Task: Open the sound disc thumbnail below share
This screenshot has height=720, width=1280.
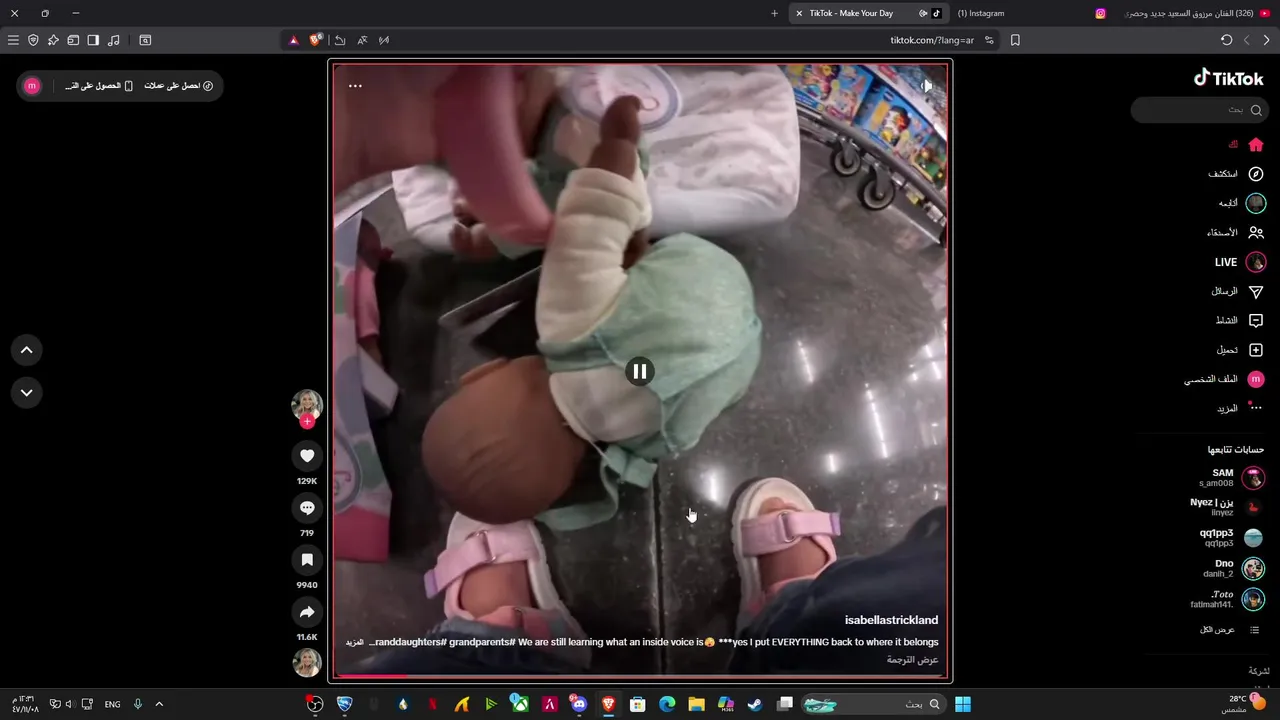Action: tap(307, 663)
